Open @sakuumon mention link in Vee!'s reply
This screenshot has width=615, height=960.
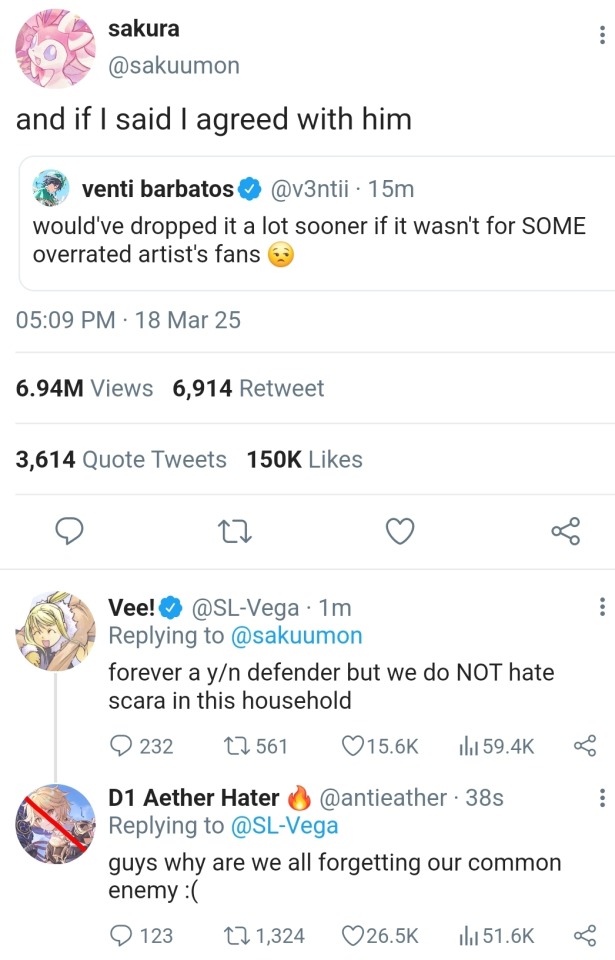pos(296,636)
